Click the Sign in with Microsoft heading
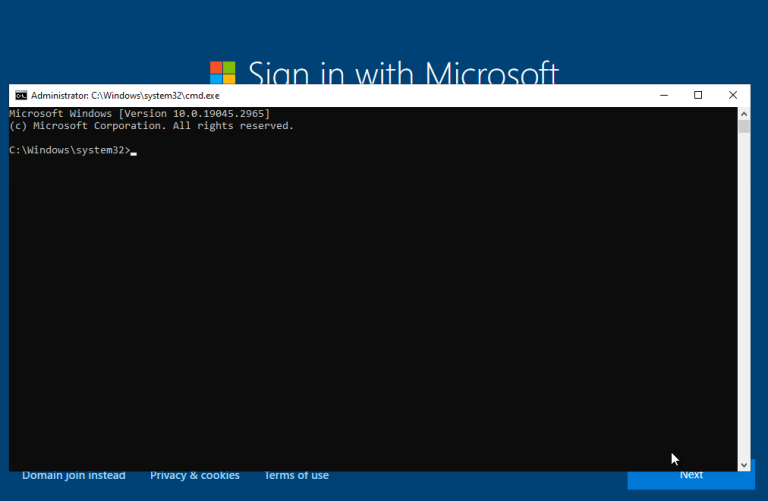Viewport: 768px width, 501px height. tap(404, 72)
